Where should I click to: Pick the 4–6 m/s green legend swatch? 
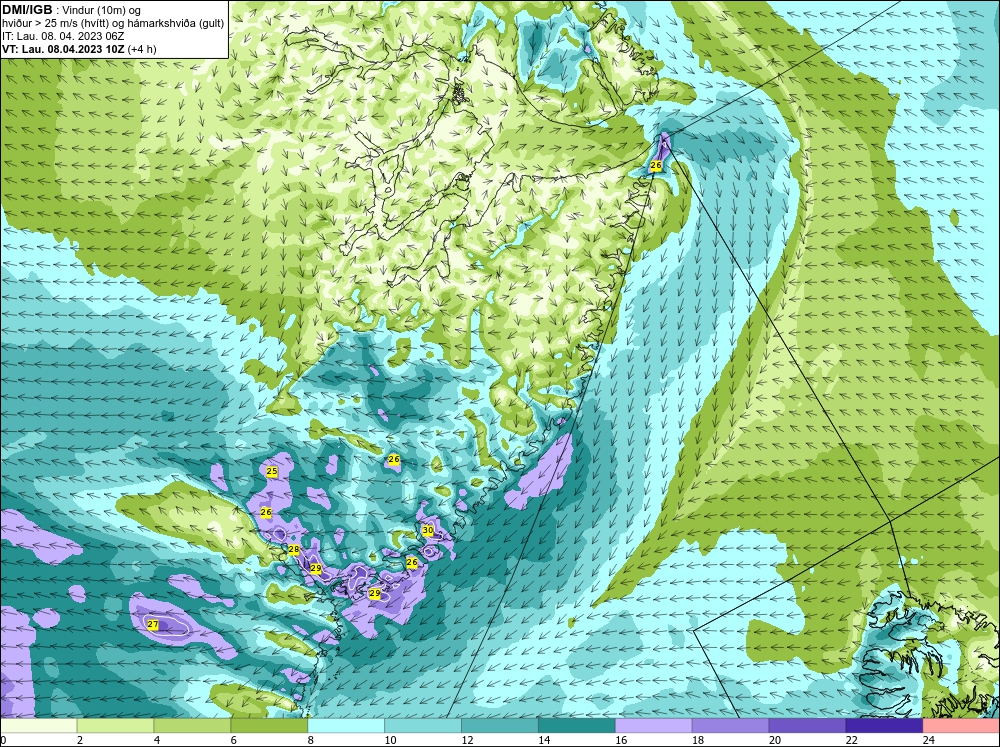(x=192, y=725)
